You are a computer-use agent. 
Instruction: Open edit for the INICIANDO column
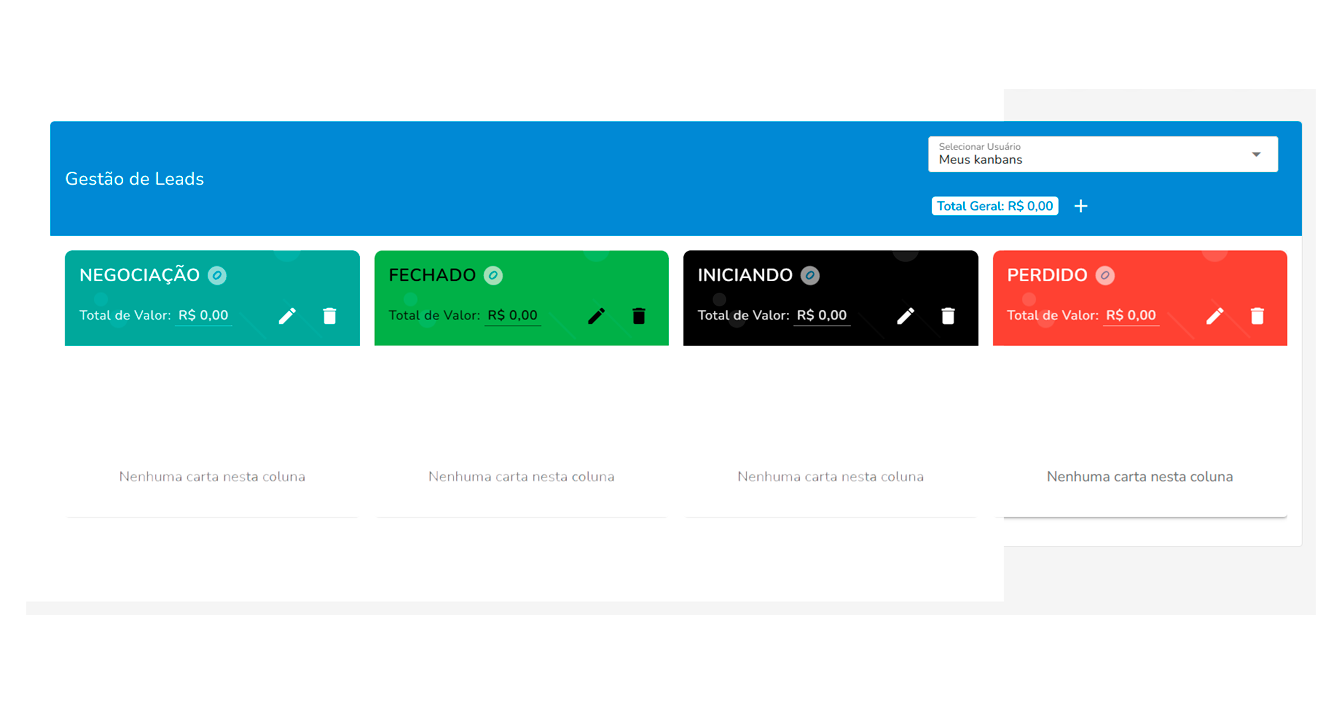coord(905,316)
